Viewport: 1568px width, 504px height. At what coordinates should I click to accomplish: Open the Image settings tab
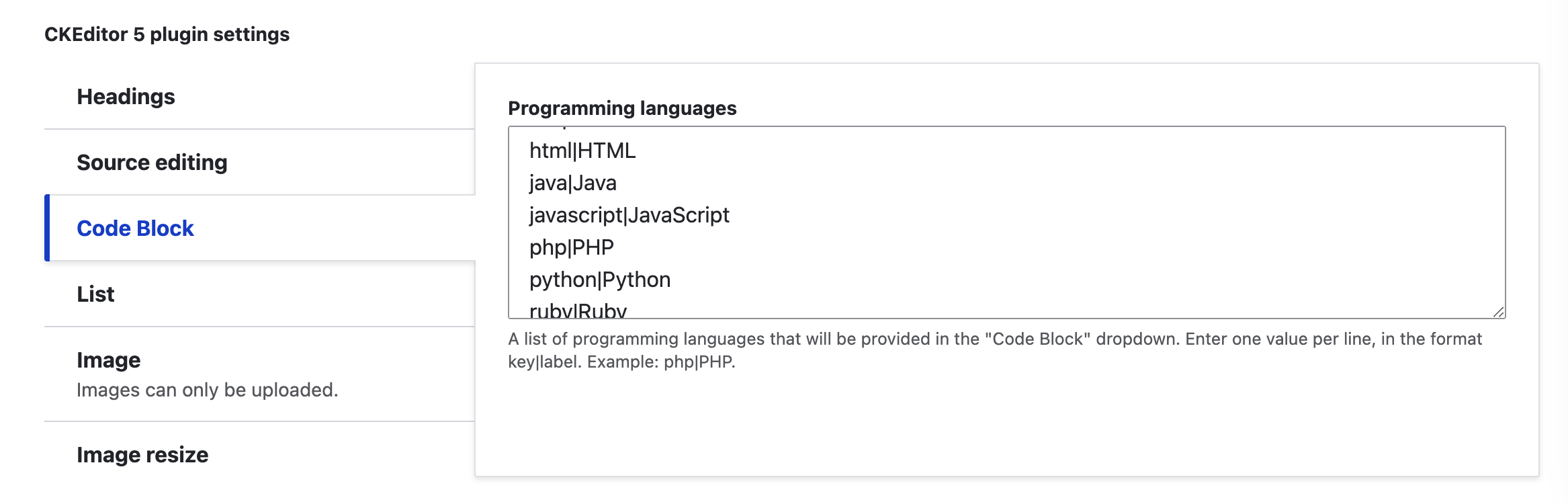coord(259,374)
